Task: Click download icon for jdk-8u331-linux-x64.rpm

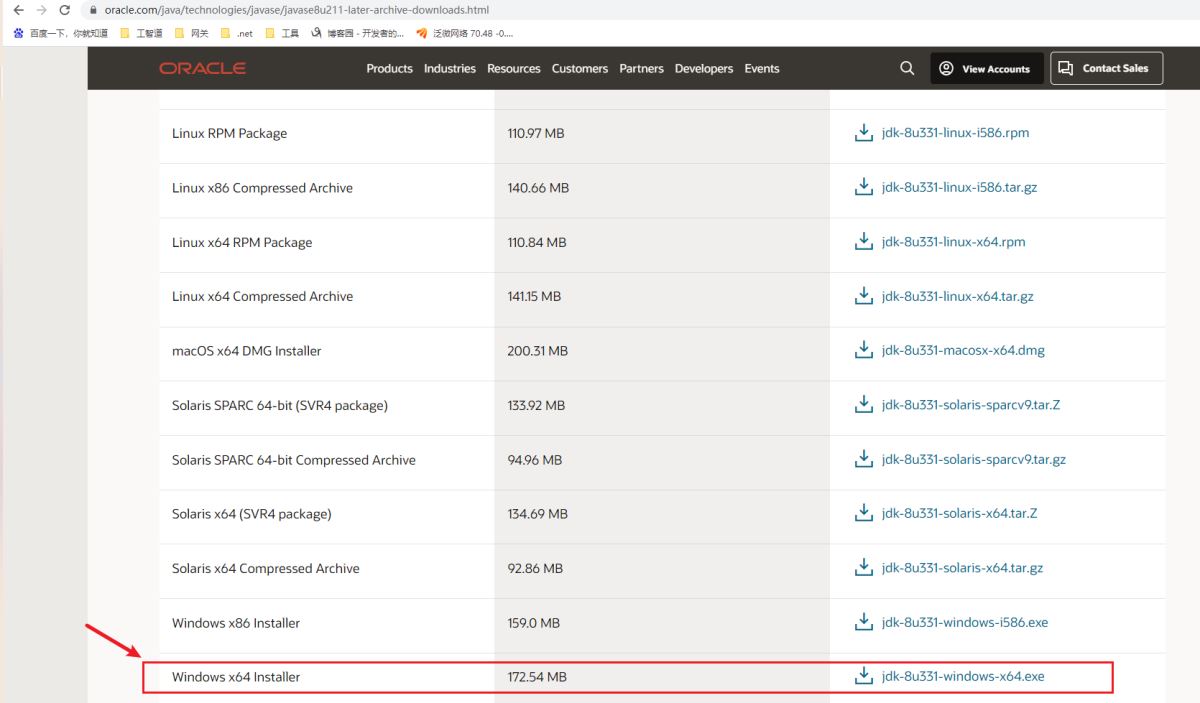Action: click(x=864, y=242)
